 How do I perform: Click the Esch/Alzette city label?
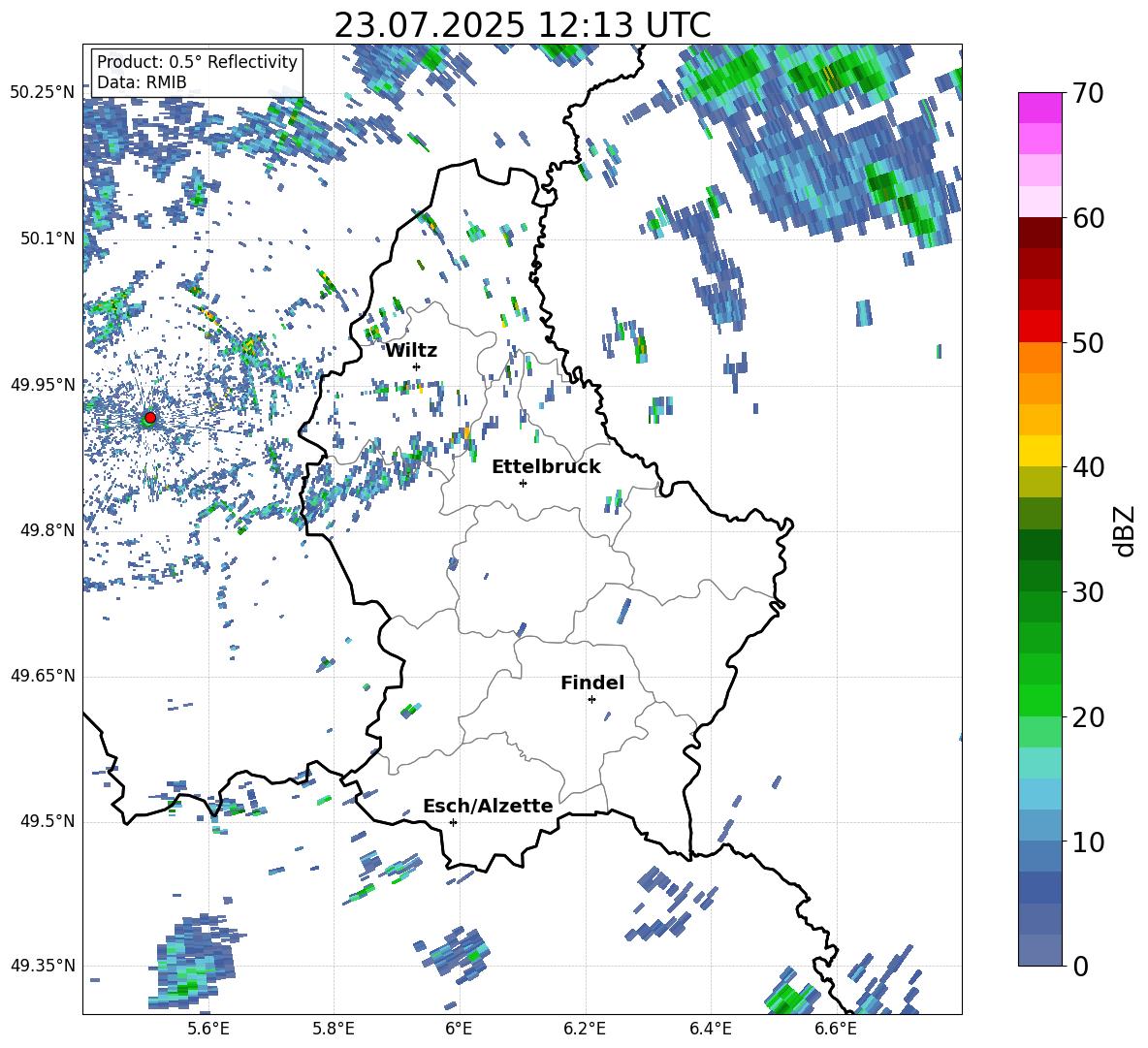489,807
